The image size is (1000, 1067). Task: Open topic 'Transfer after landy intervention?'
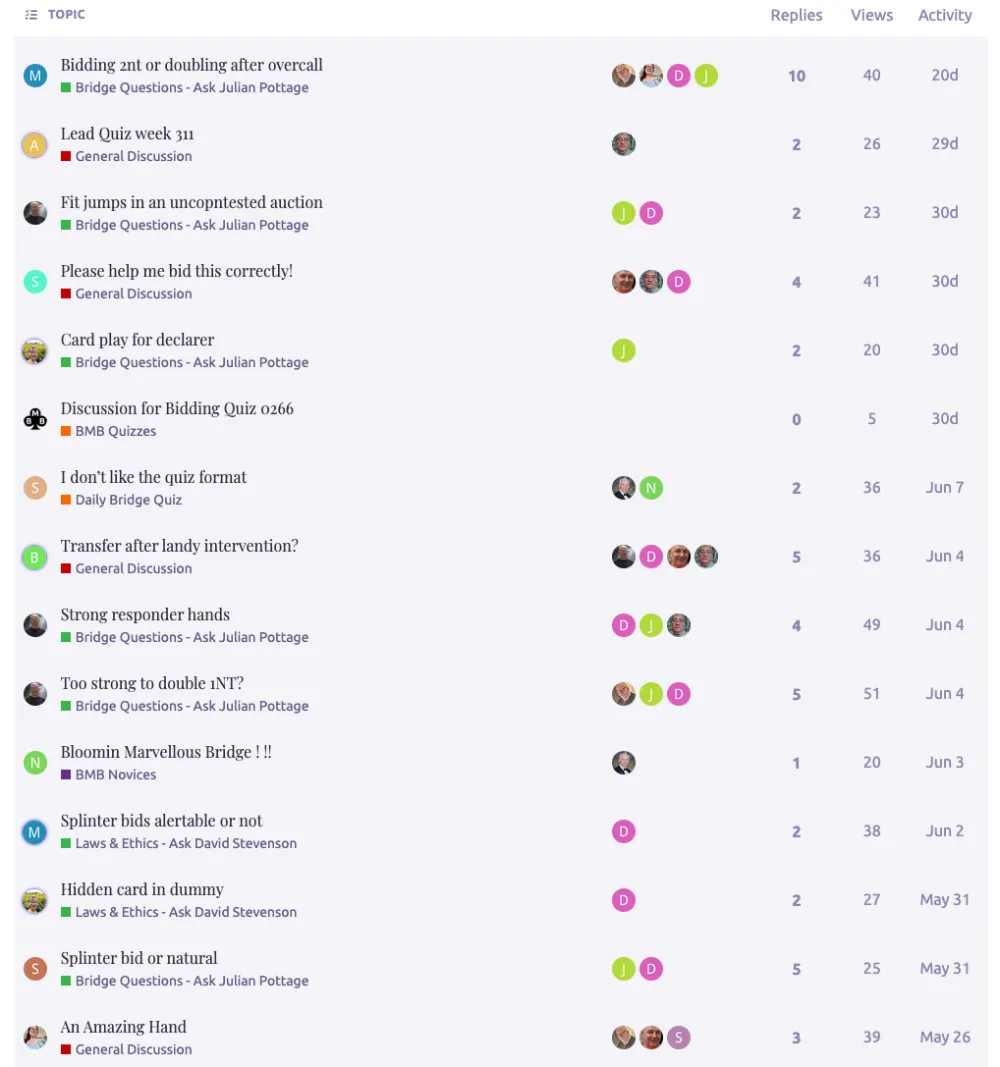[x=180, y=546]
